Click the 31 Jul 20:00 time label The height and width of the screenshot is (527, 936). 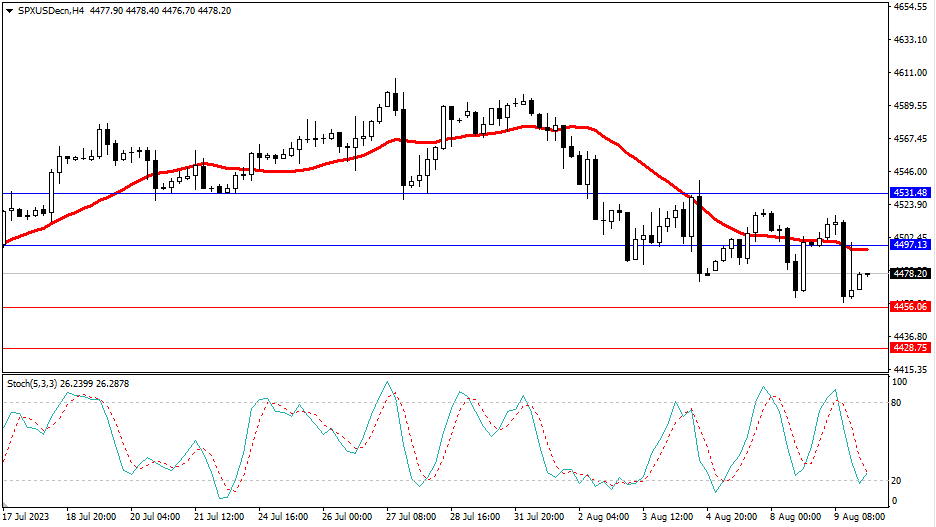539,518
